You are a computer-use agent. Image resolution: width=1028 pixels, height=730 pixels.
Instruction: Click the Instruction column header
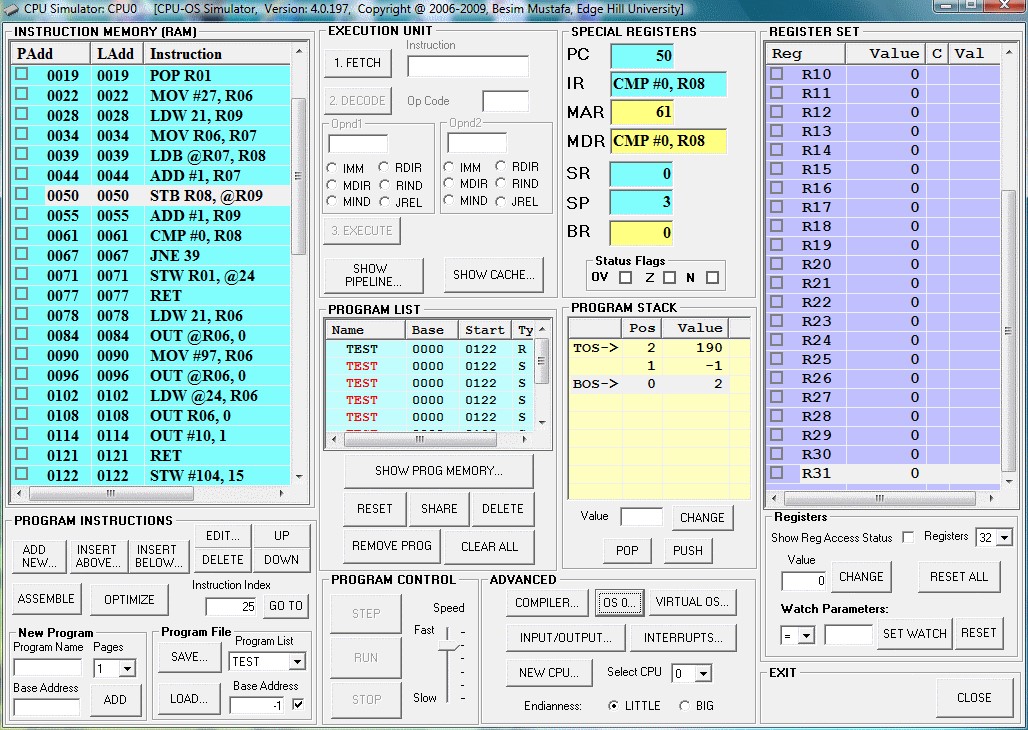[217, 54]
